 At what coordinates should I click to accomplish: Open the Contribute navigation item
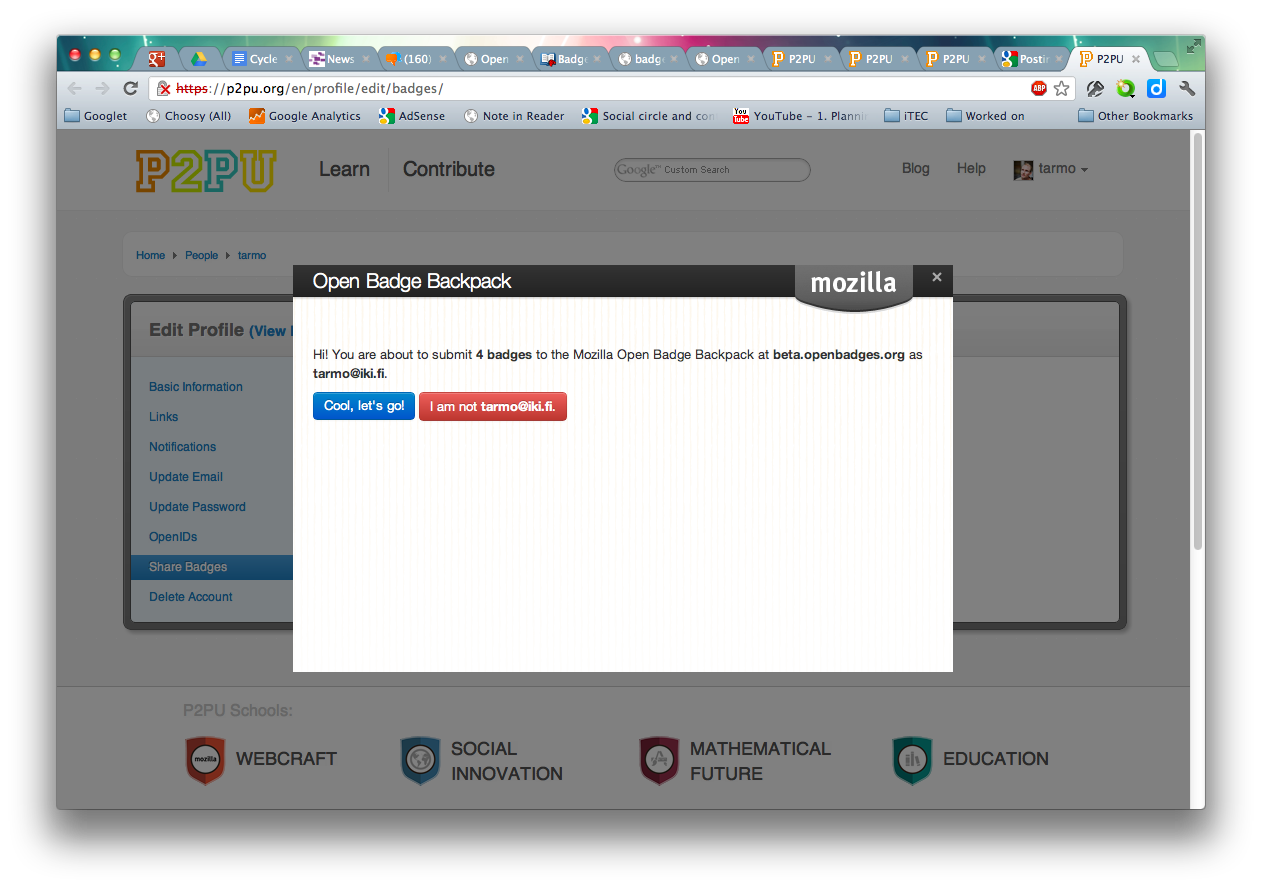click(x=449, y=169)
